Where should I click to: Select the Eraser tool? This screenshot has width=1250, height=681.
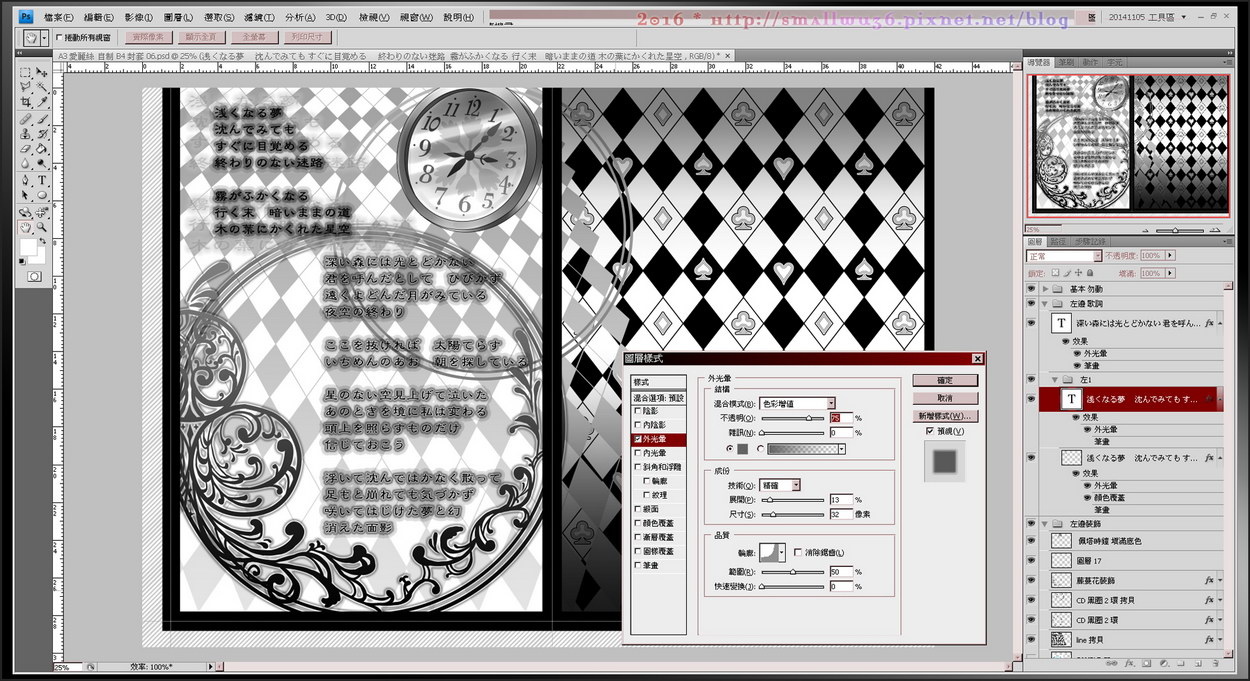pyautogui.click(x=26, y=148)
